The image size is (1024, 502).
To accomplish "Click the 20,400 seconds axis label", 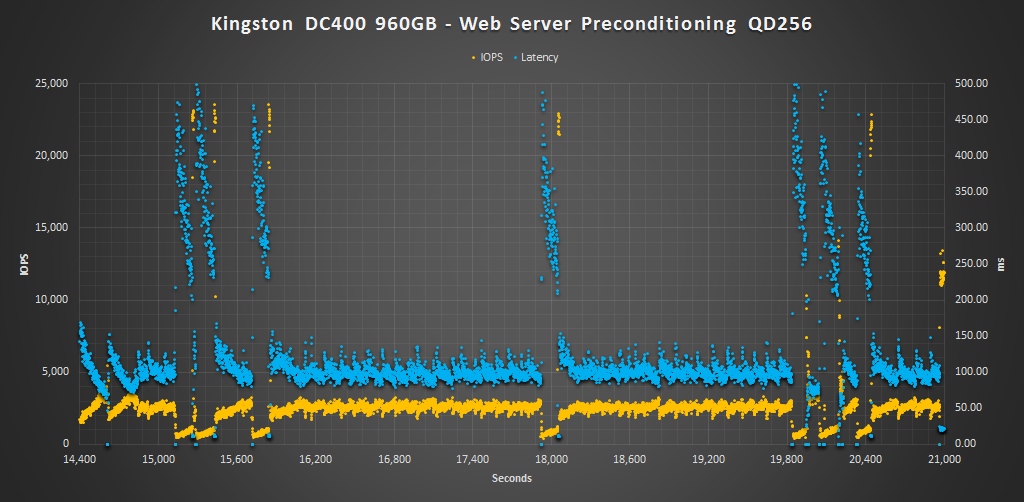I will (x=865, y=458).
